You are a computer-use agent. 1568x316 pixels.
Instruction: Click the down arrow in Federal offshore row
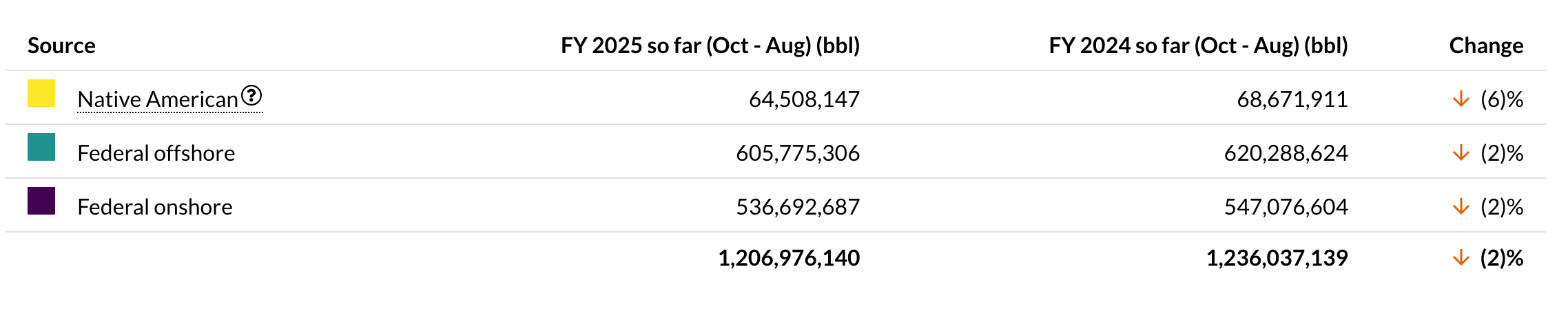point(1461,153)
